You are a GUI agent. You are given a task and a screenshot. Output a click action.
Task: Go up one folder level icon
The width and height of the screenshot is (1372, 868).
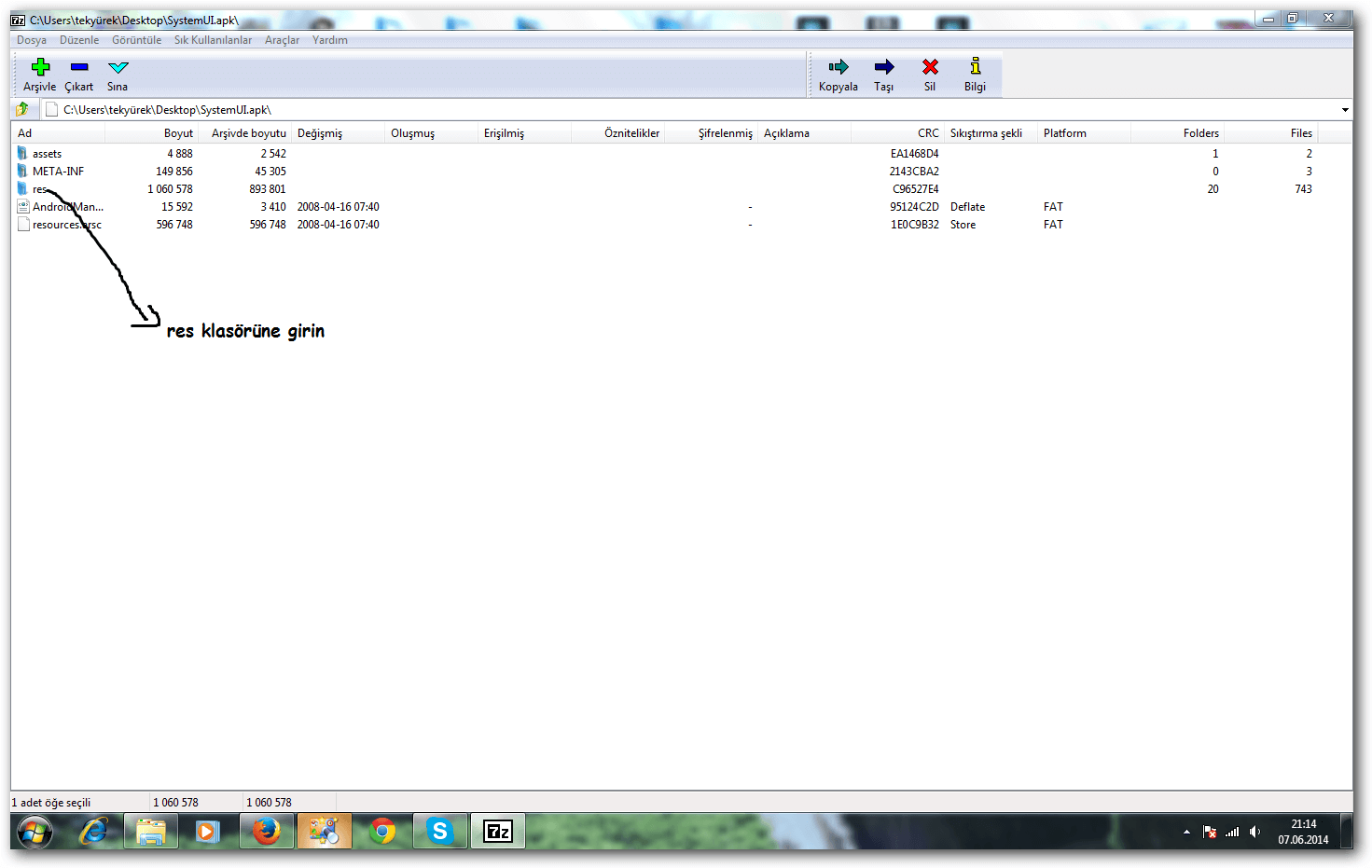23,109
